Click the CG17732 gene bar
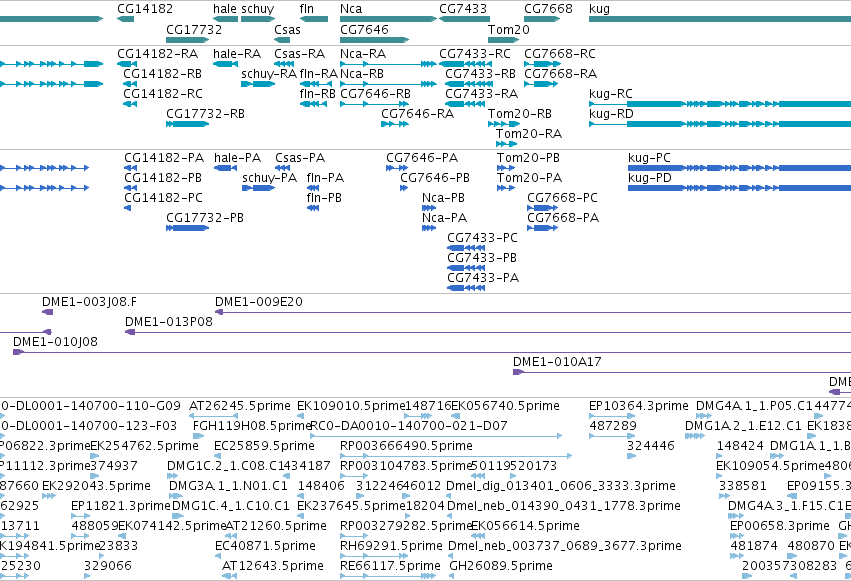The image size is (851, 581). (188, 40)
